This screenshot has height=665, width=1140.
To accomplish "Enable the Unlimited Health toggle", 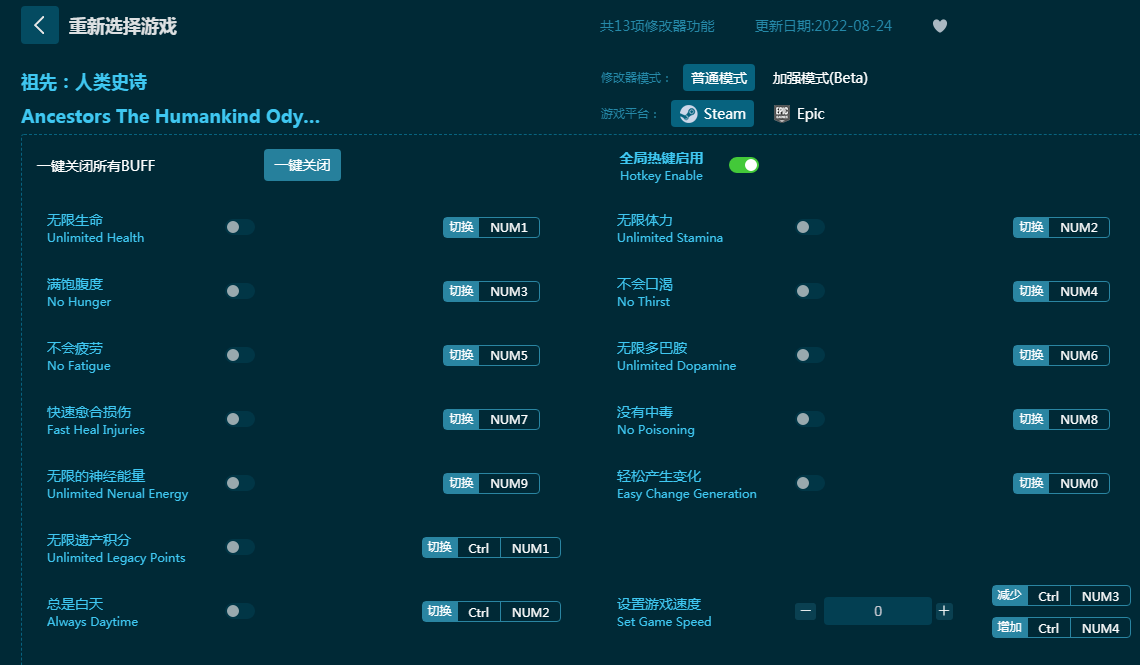I will pos(240,227).
